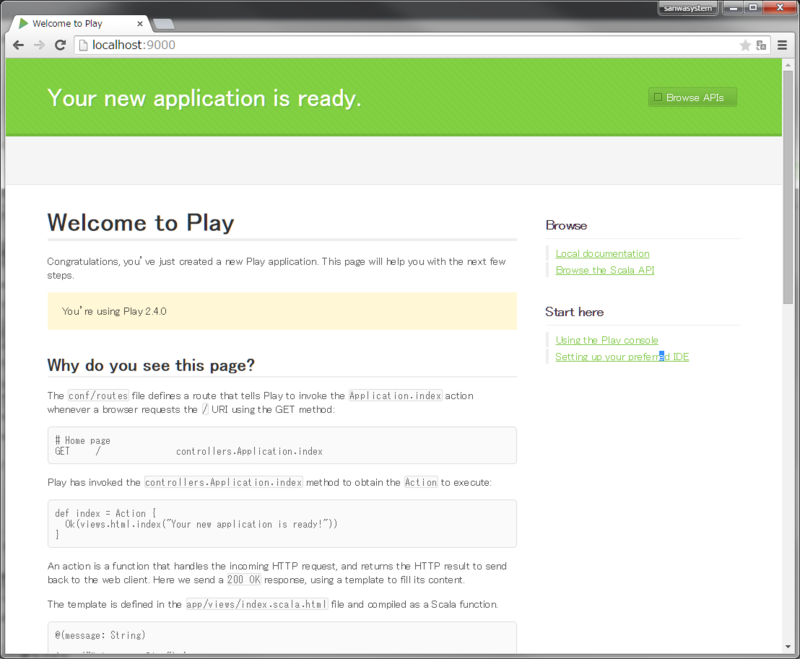Open the Setting up your preferred IDE link
Image resolution: width=800 pixels, height=659 pixels.
622,357
